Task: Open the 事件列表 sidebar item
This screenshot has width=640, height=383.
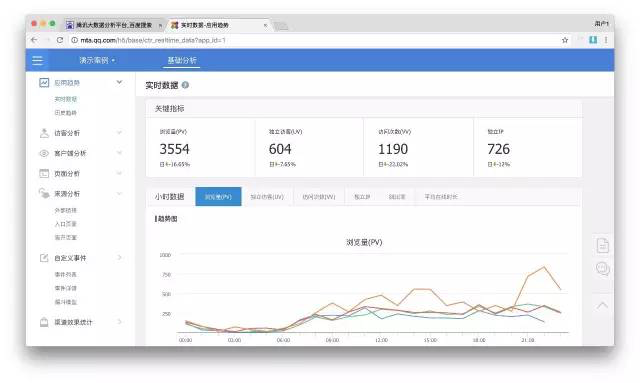Action: click(x=66, y=274)
